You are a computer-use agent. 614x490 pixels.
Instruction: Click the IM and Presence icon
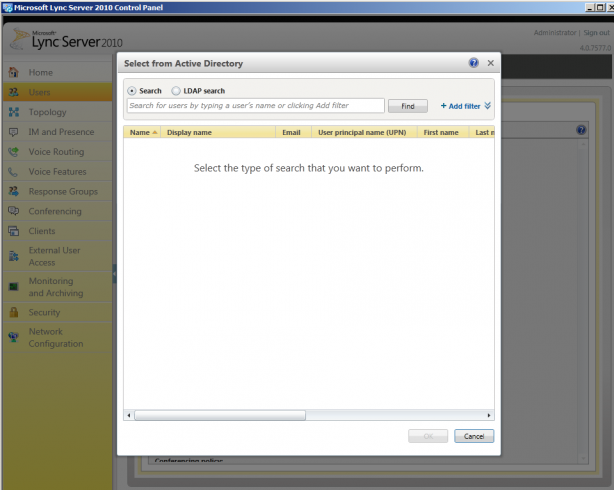tap(14, 132)
